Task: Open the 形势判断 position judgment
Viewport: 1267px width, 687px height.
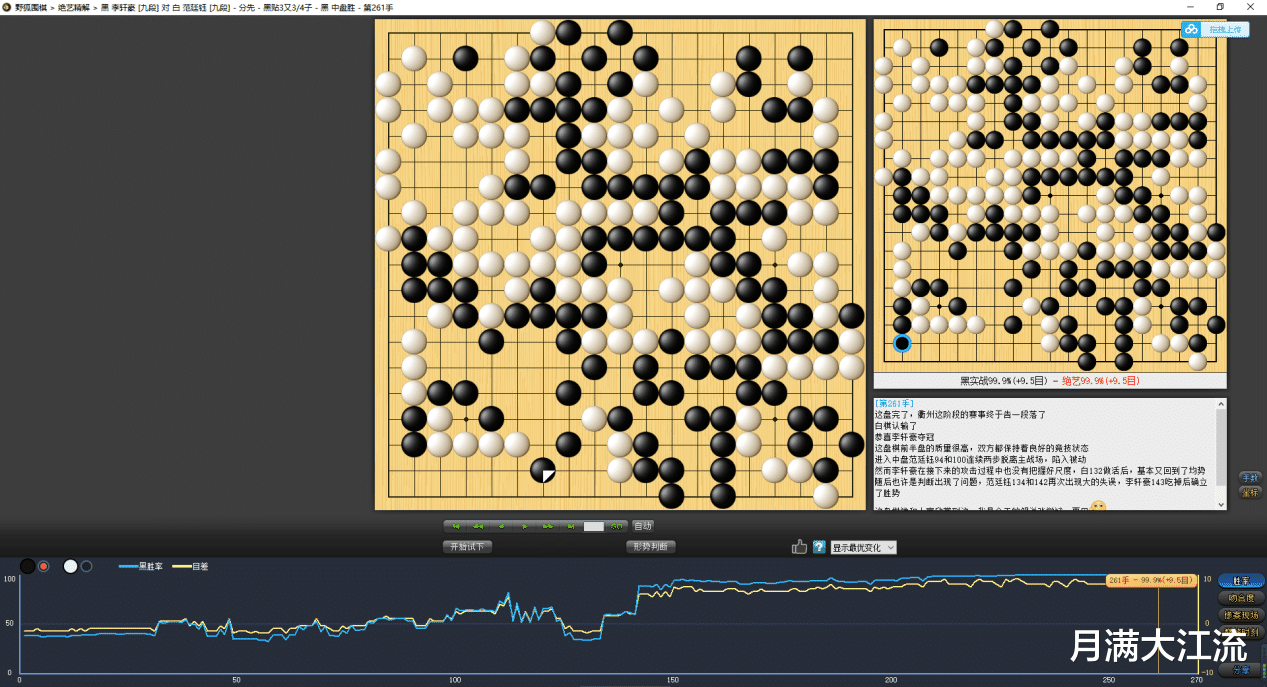Action: click(x=651, y=547)
